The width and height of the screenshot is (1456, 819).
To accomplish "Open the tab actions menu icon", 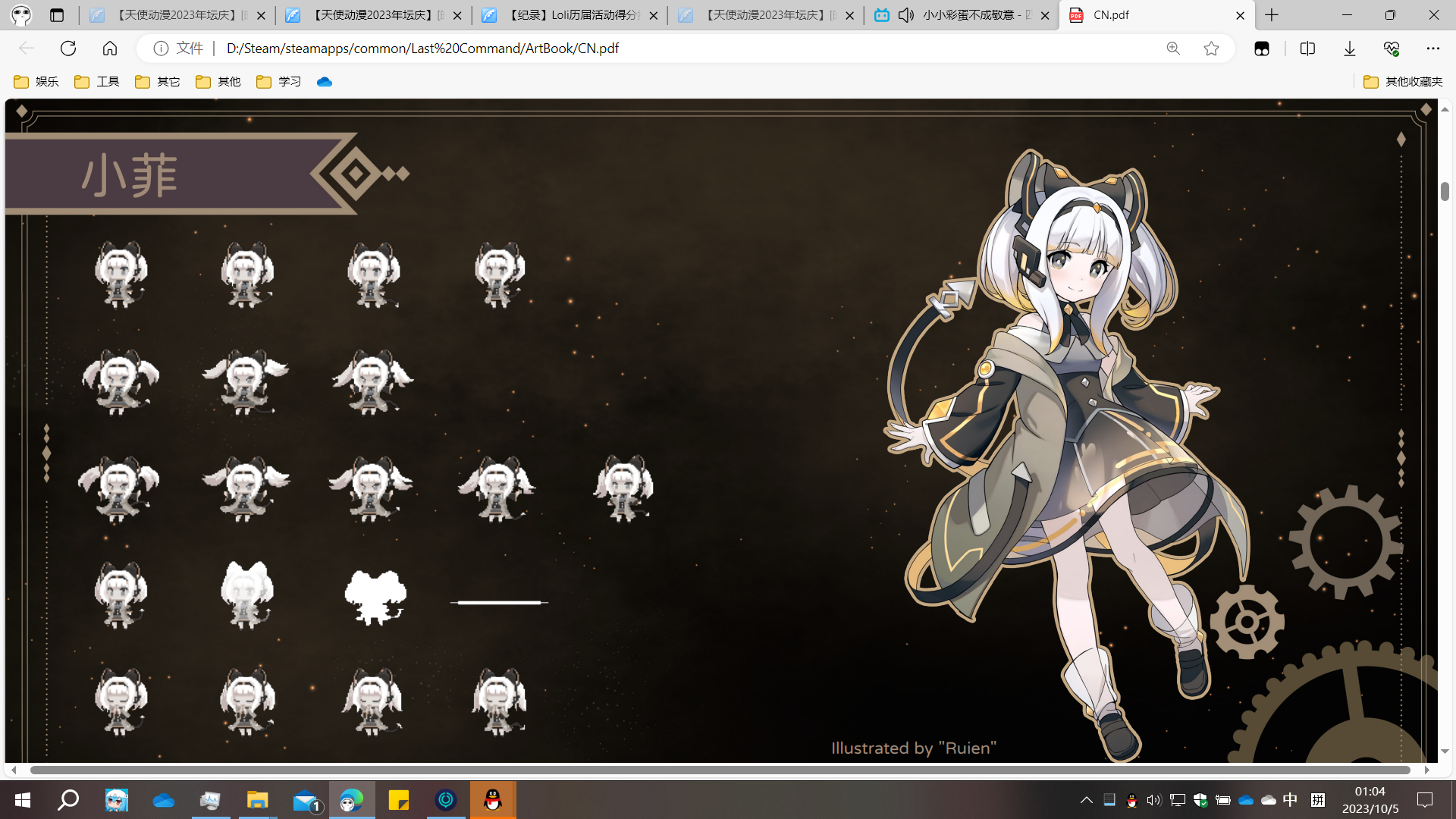I will (x=57, y=15).
